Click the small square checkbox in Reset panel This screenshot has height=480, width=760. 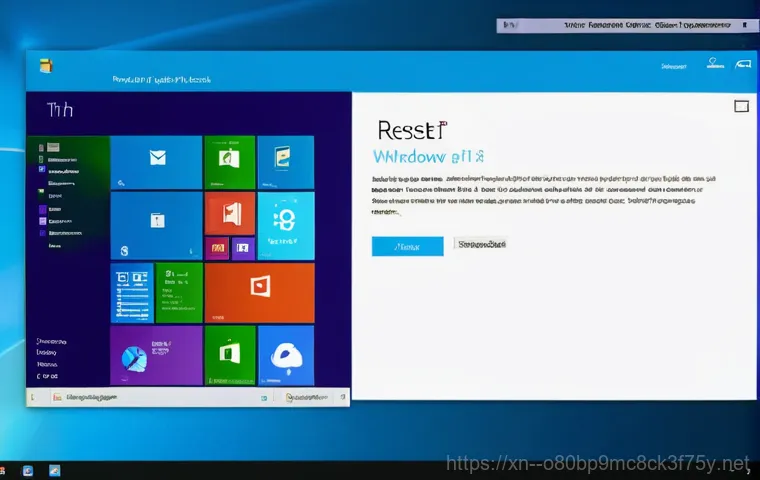[741, 106]
